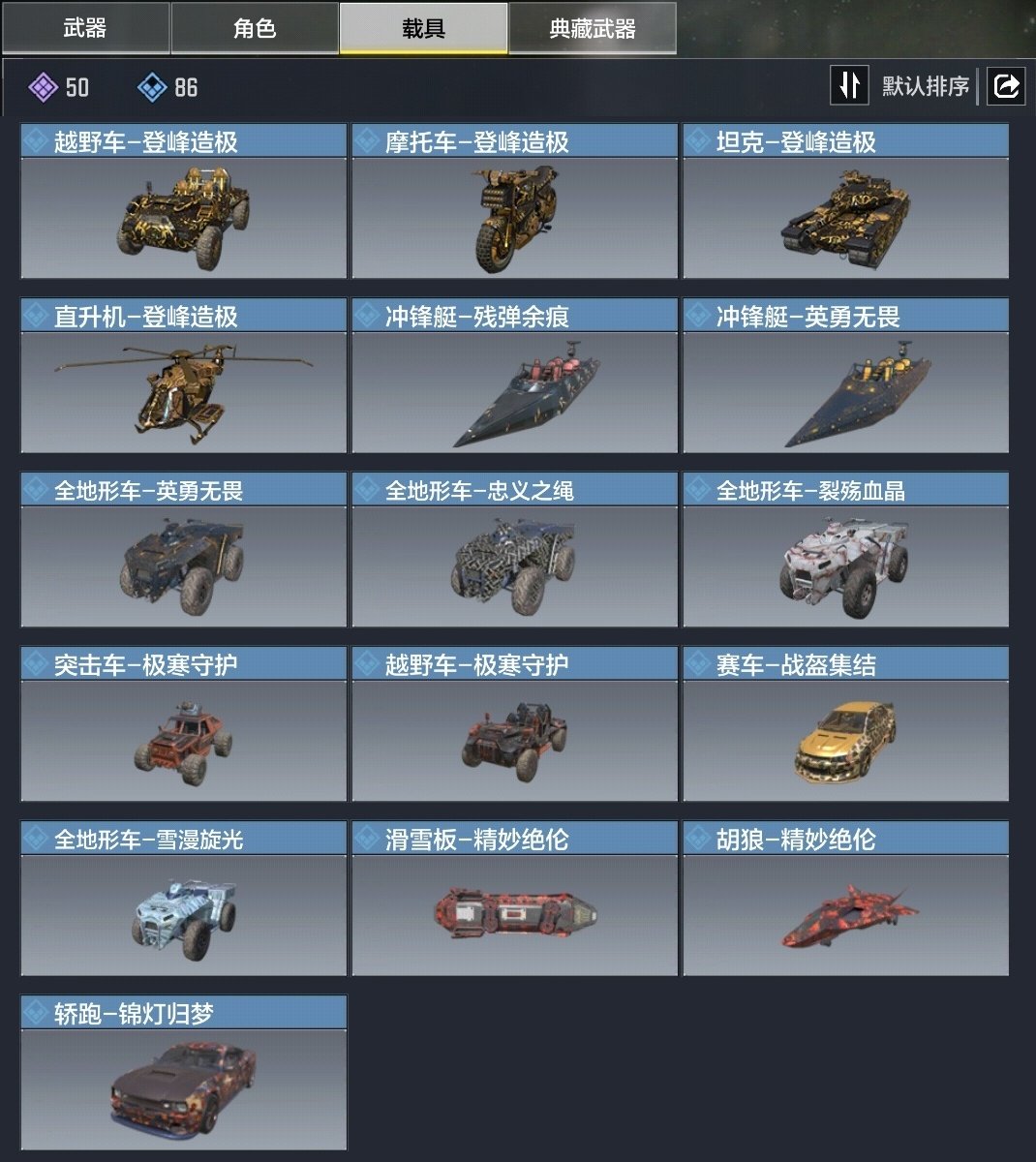The width and height of the screenshot is (1036, 1162).
Task: Toggle the sort order arrows icon
Action: (x=849, y=85)
